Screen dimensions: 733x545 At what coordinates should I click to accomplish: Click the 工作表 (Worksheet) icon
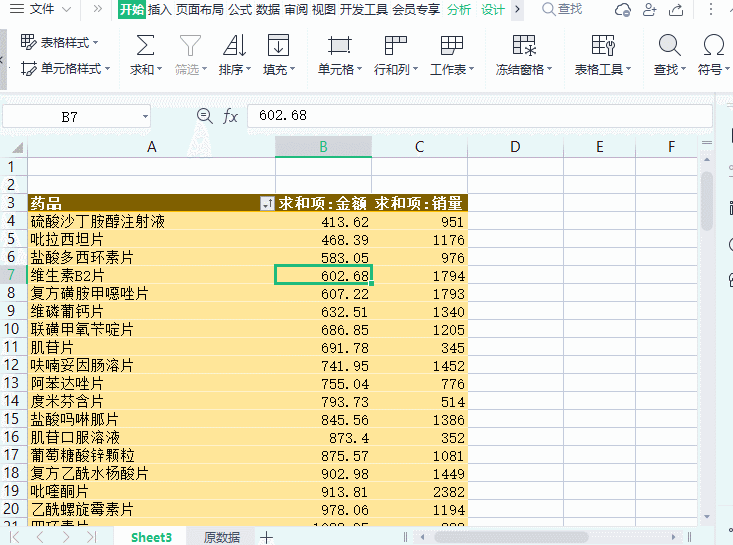pos(451,46)
